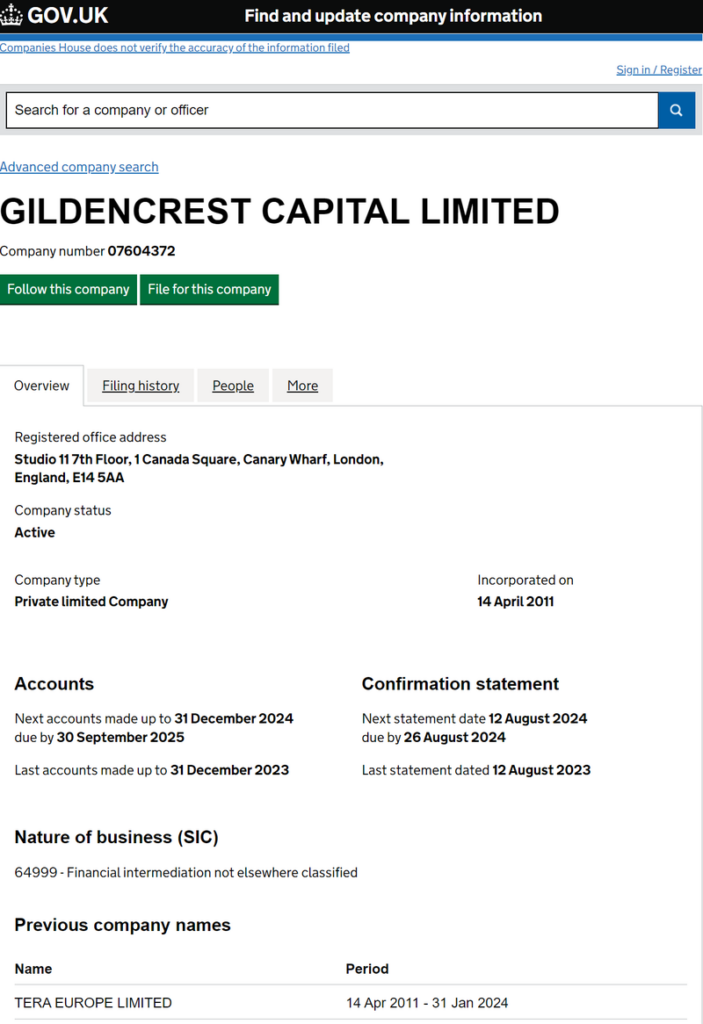The width and height of the screenshot is (703, 1024).
Task: Focus the company or officer search field
Action: pos(331,110)
